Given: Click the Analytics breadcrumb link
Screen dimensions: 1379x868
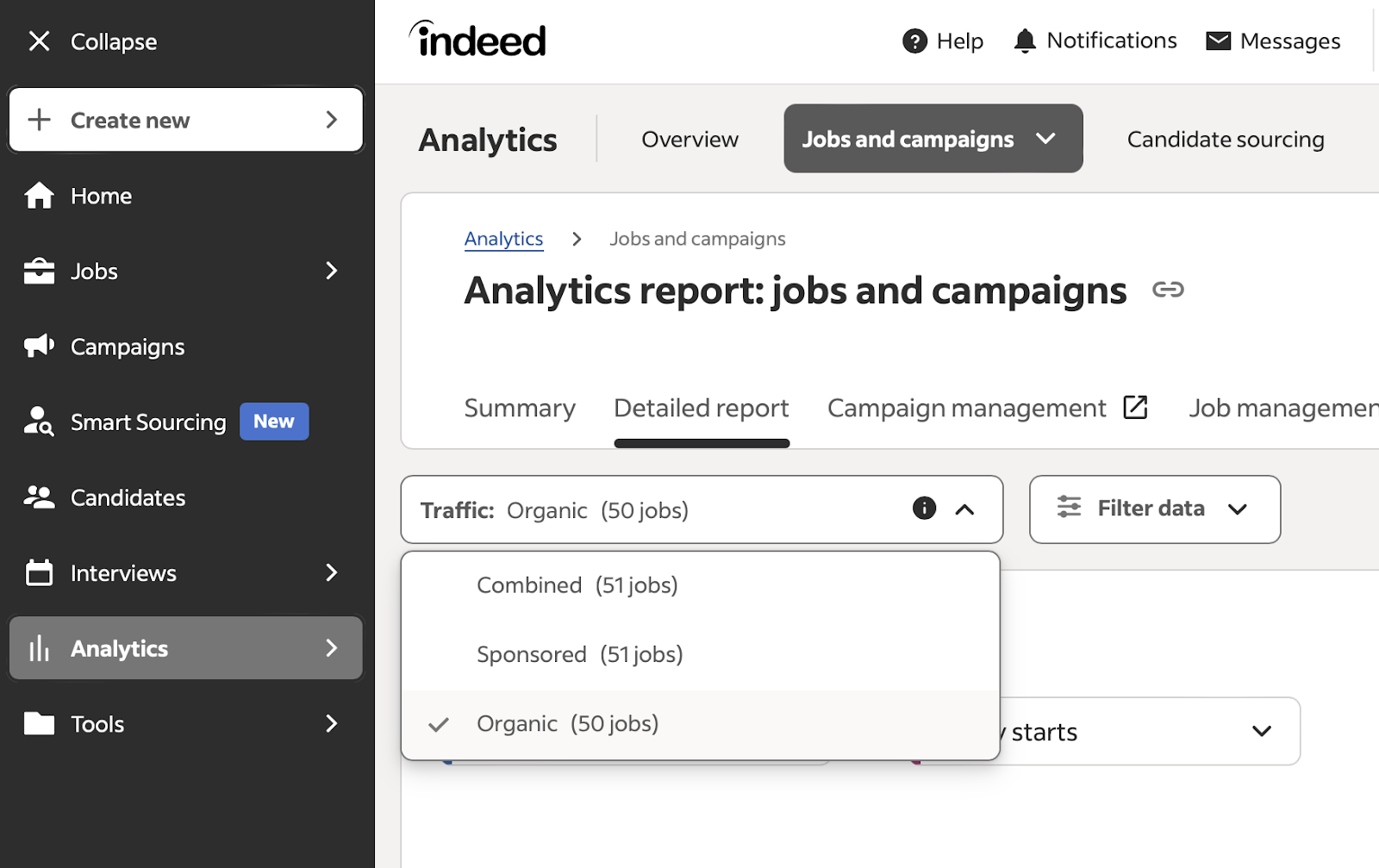Looking at the screenshot, I should pos(504,239).
